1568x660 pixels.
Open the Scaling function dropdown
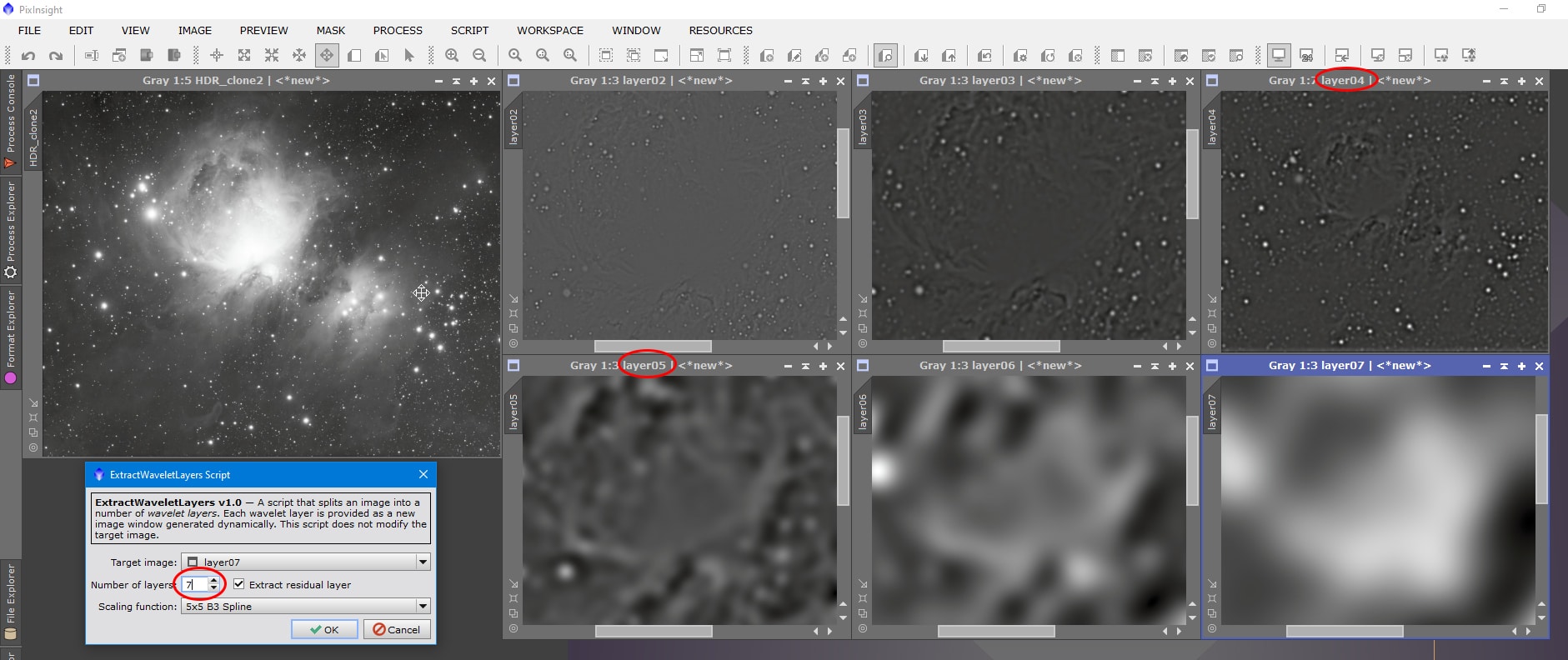(423, 606)
